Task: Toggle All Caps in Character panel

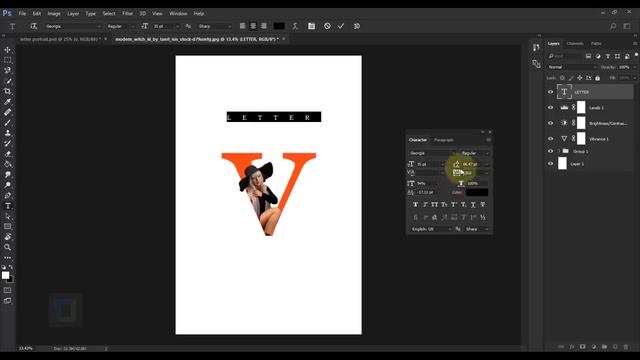Action: (435, 204)
